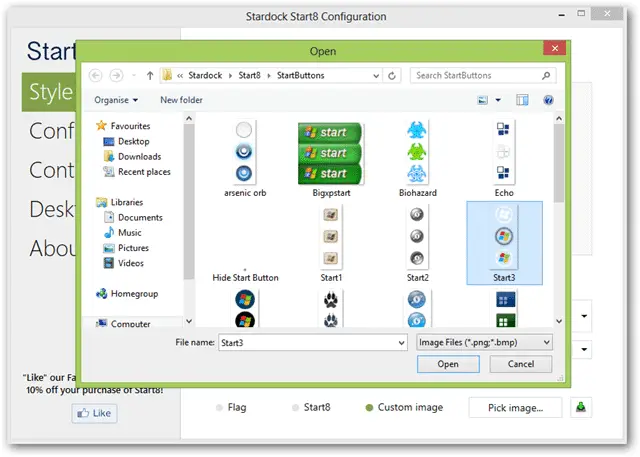Select the Biohazard image file
Viewport: 640px width, 457px height.
click(417, 158)
